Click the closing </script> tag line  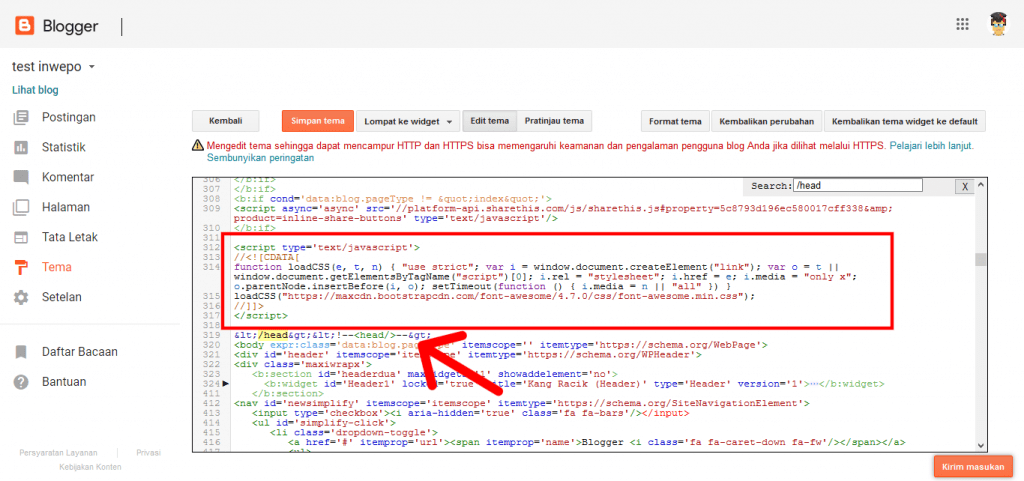(261, 315)
